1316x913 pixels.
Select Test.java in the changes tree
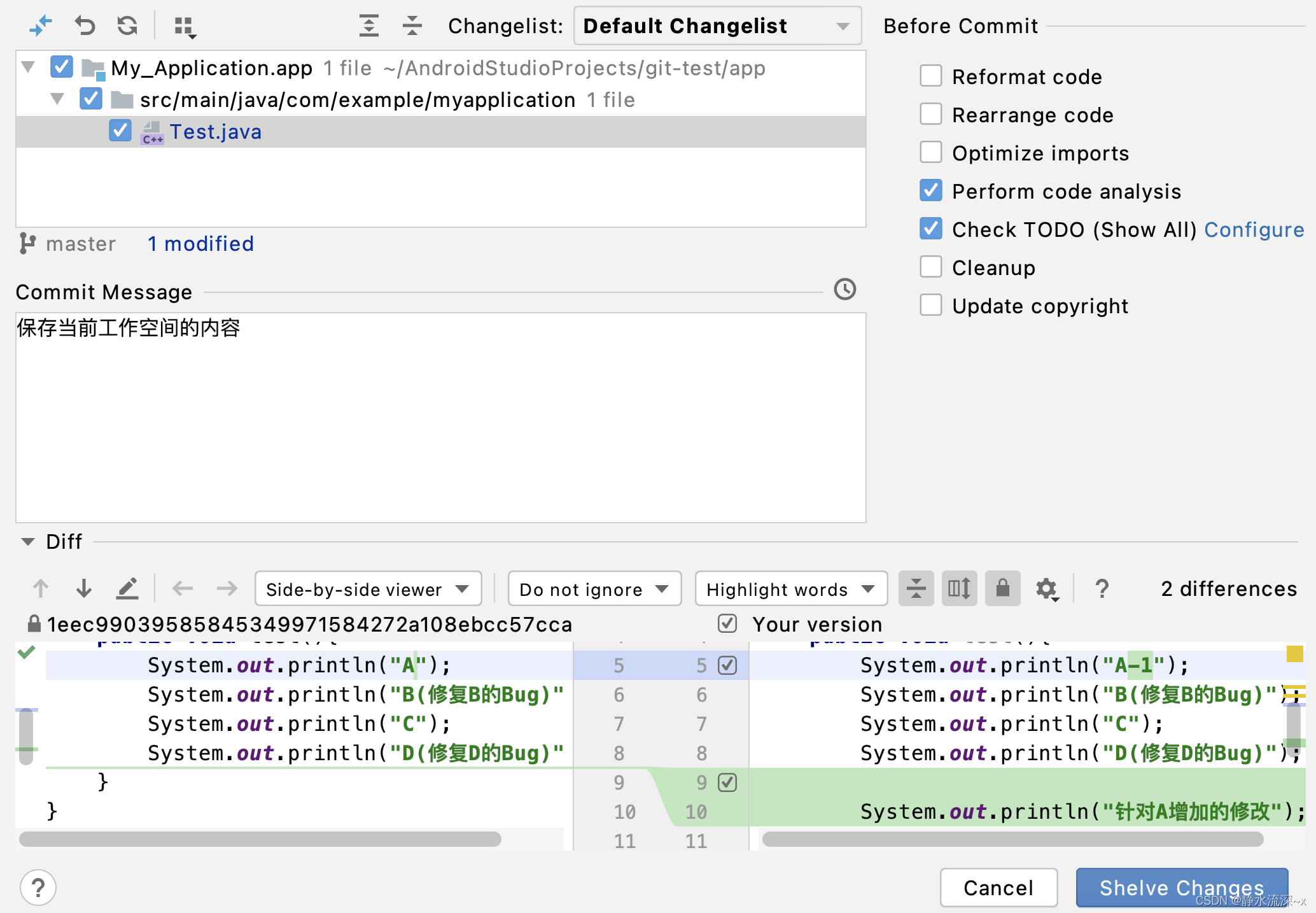click(x=215, y=132)
